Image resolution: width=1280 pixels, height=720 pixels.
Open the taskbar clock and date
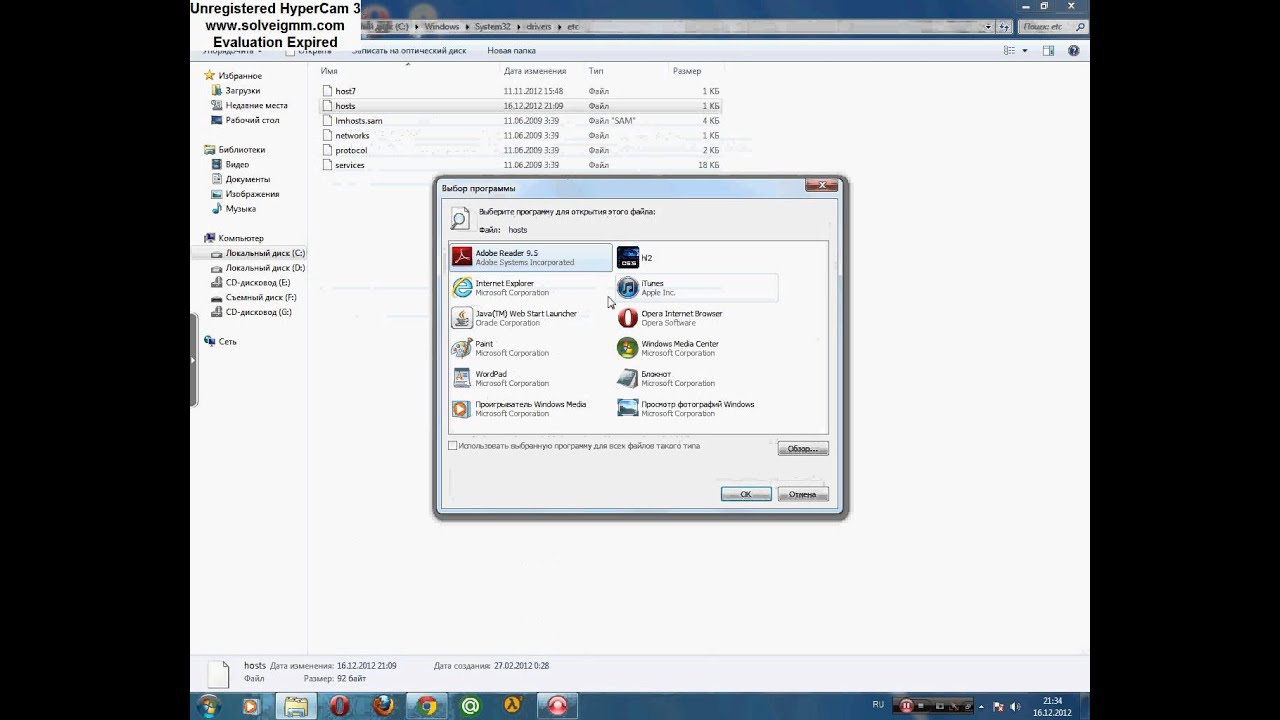1053,706
